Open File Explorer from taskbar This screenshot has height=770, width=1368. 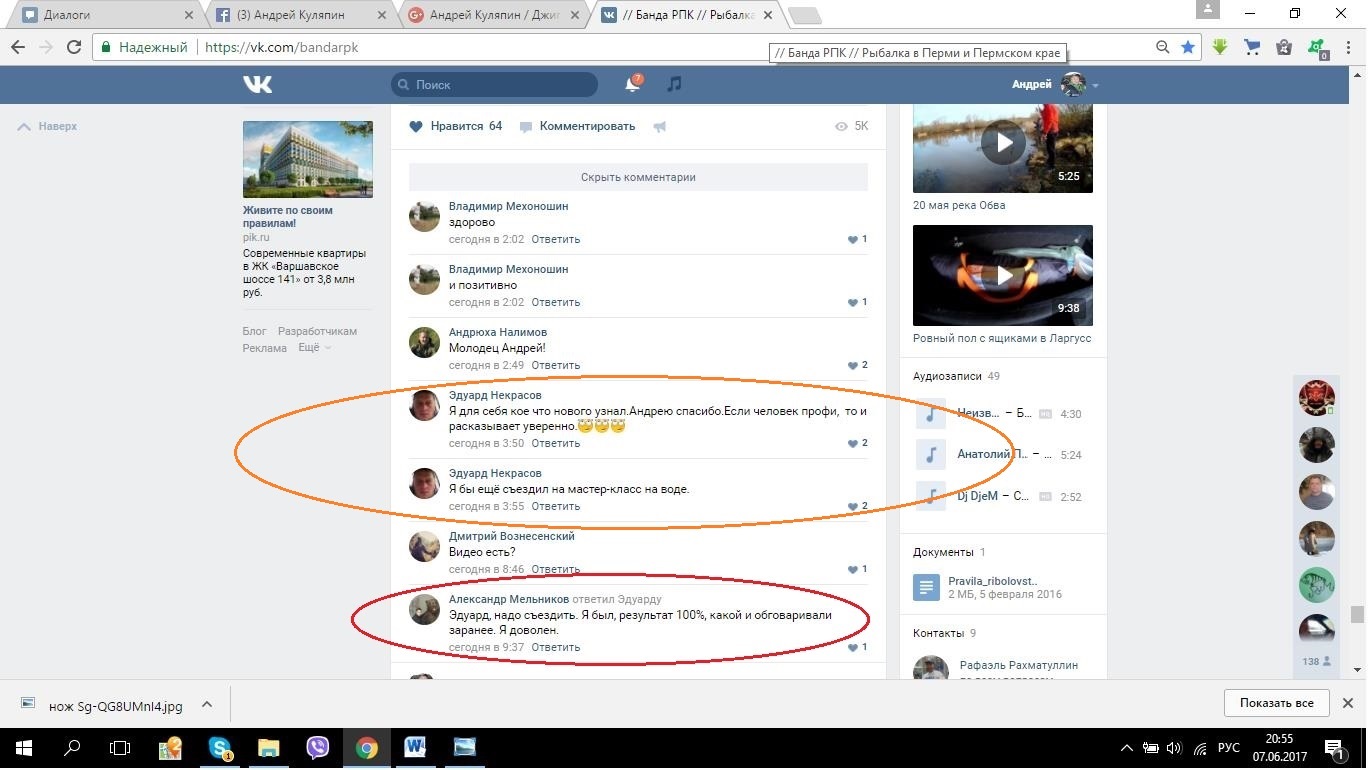[268, 747]
